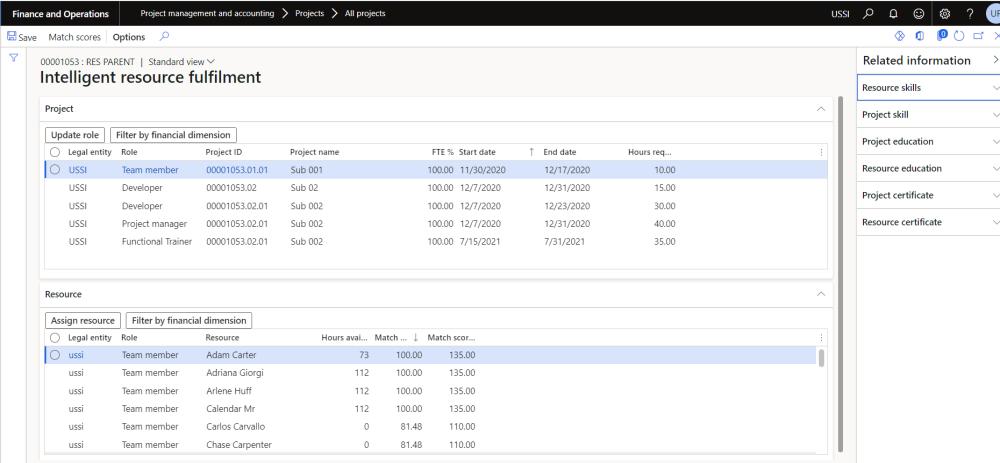Sort by the Start date column header
Viewport: 1000px width, 463px height.
tap(478, 152)
